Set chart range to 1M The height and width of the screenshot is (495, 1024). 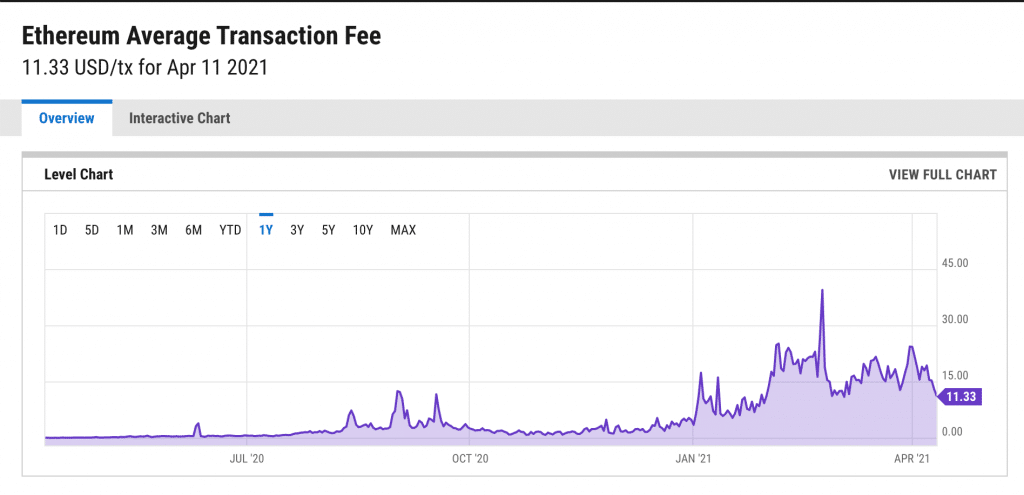click(125, 230)
